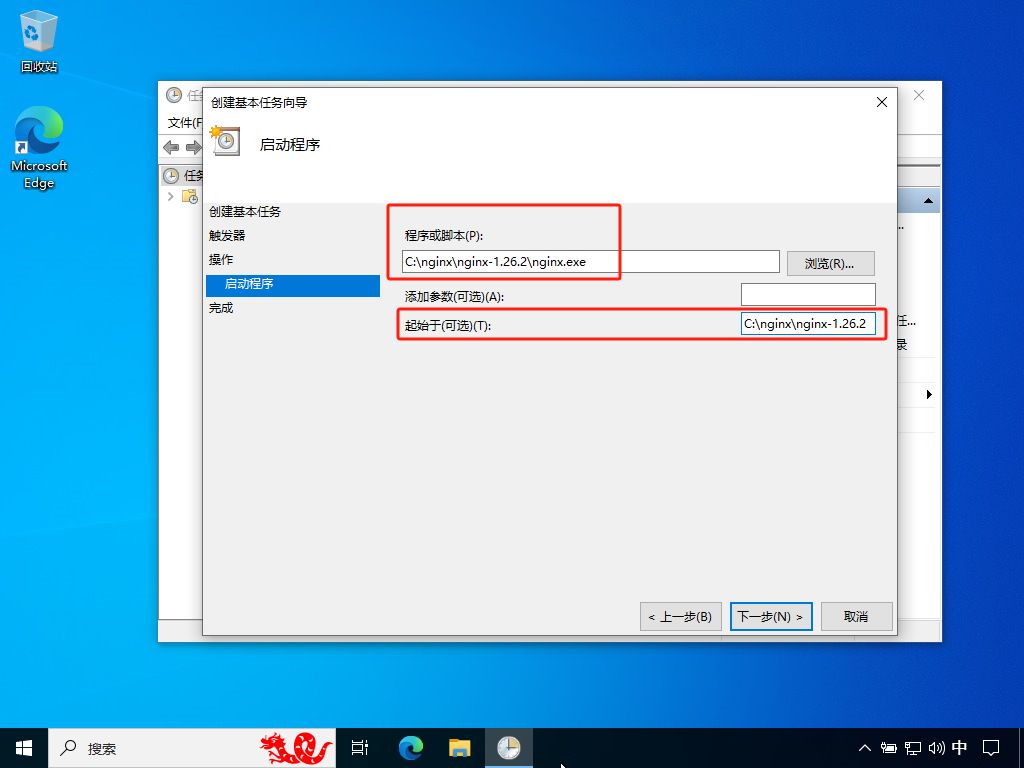
Task: Open the network tray icon
Action: click(912, 748)
